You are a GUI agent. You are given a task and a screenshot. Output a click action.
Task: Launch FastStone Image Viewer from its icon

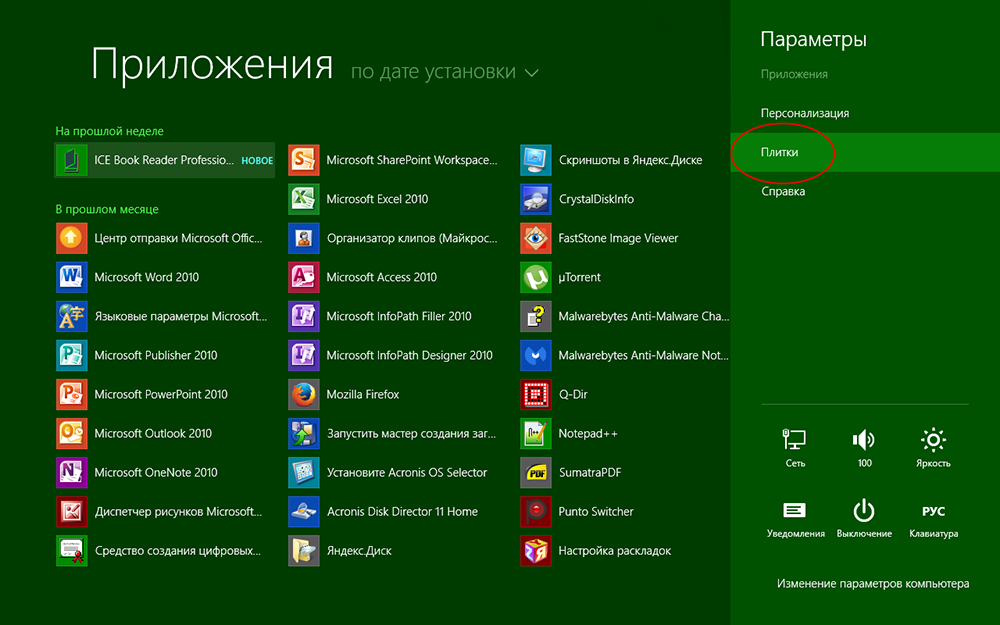[x=536, y=239]
